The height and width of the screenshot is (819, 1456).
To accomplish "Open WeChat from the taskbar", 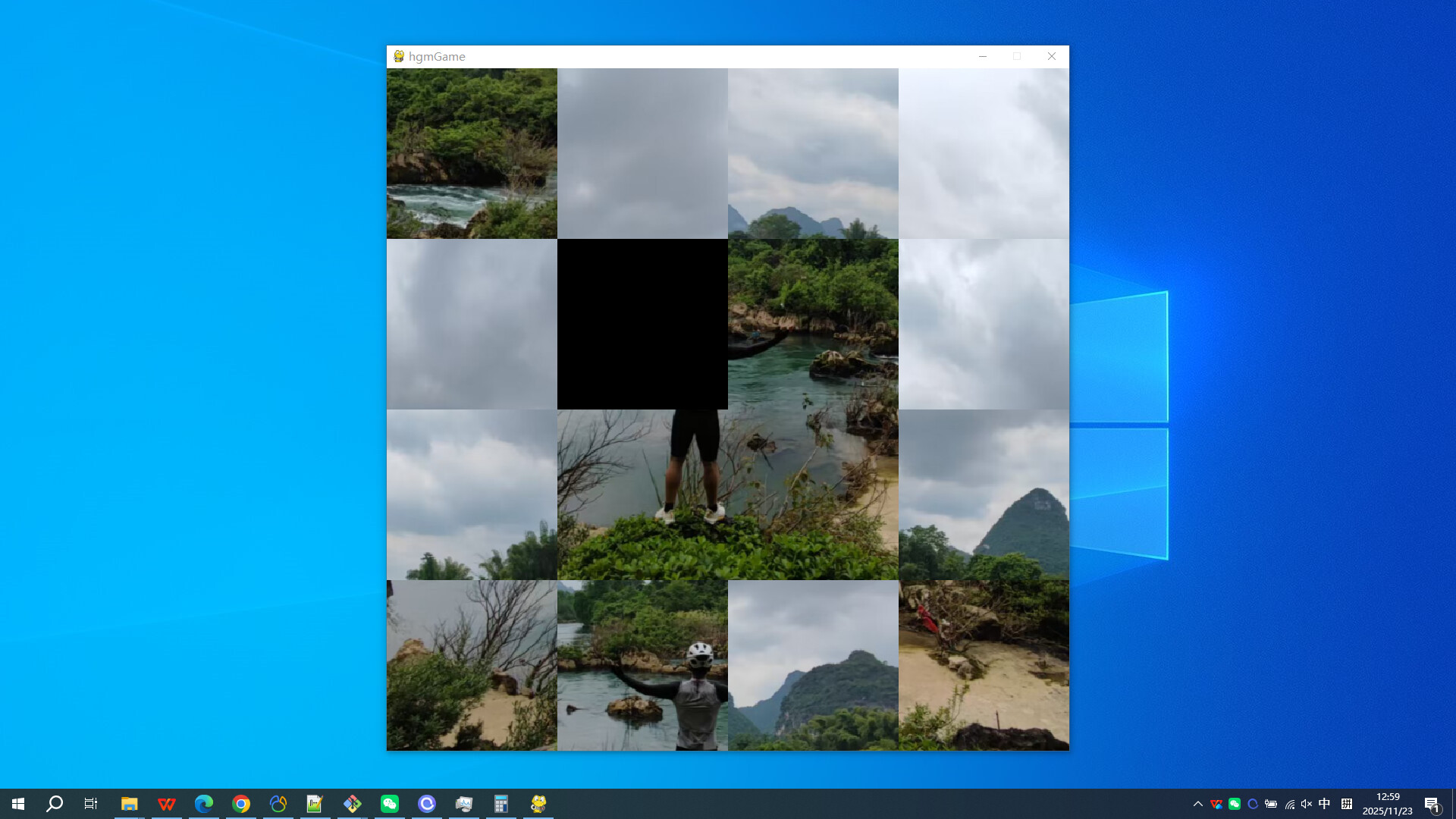I will (390, 804).
